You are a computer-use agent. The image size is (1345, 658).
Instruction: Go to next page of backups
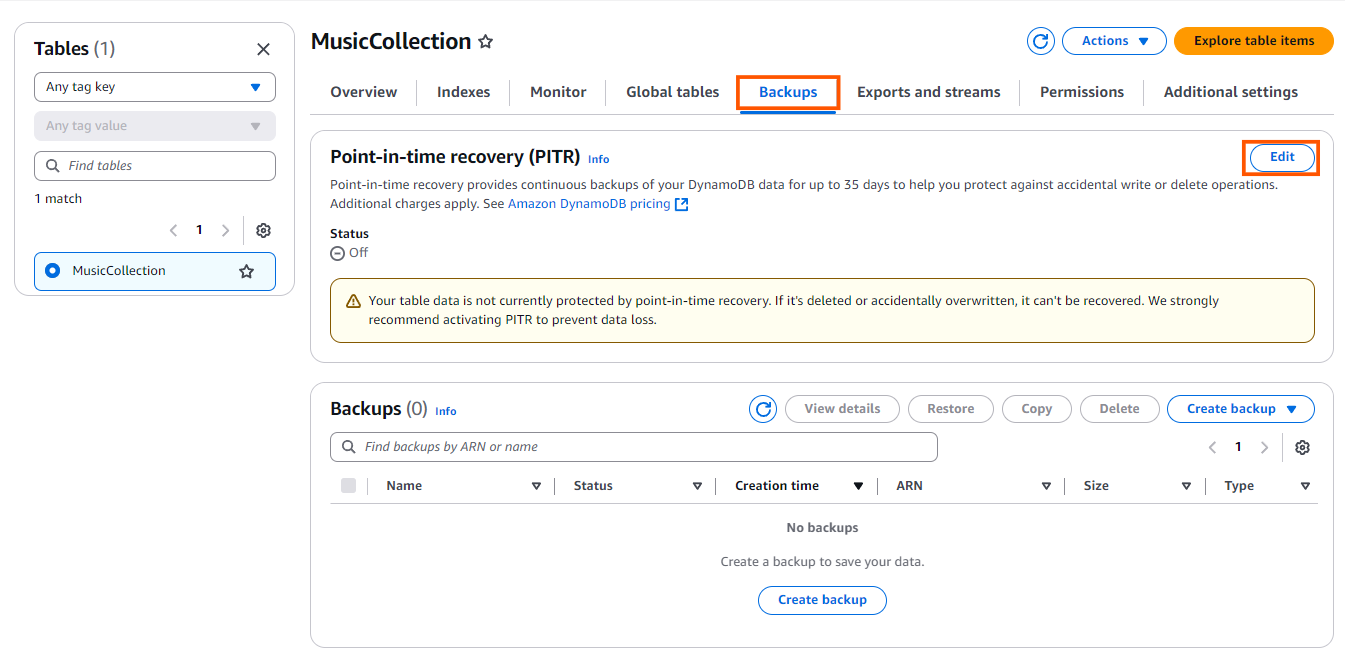(x=1264, y=447)
